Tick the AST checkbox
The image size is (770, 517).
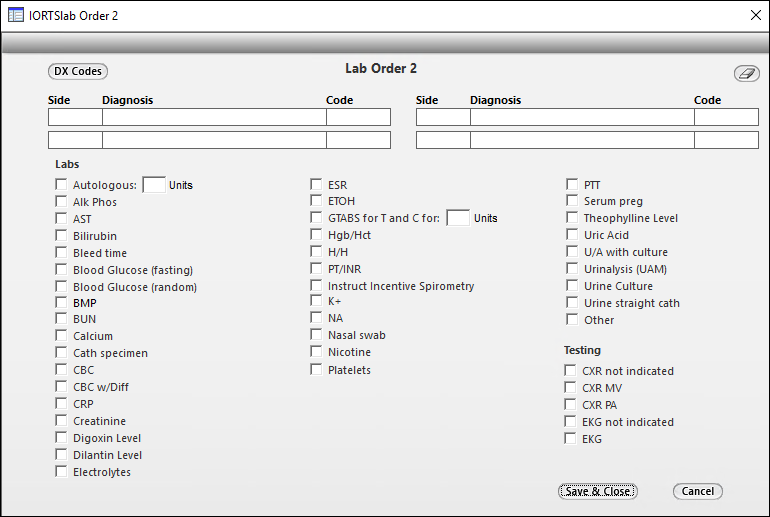(61, 218)
